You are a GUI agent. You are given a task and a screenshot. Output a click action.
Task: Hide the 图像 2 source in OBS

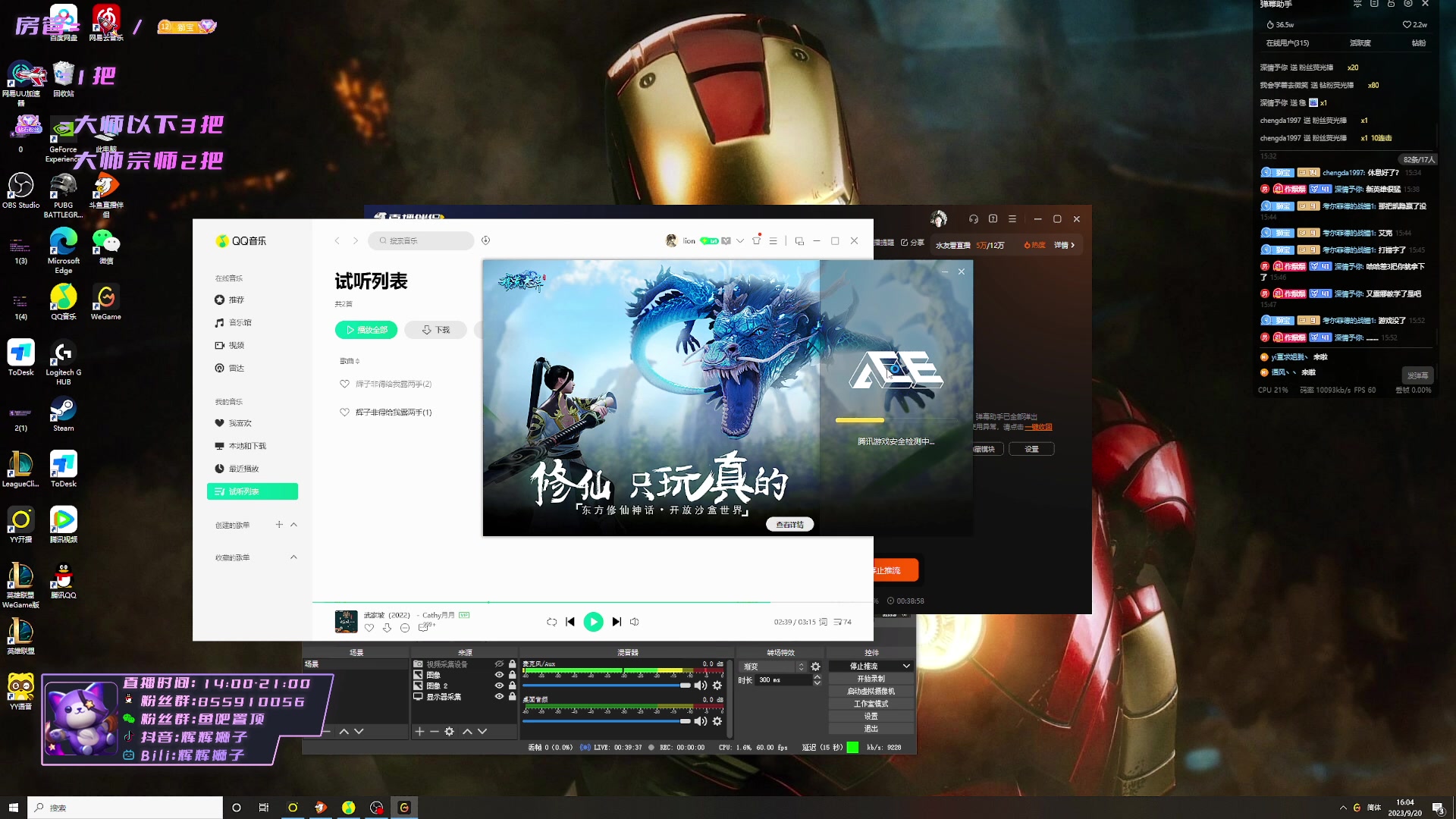coord(499,686)
